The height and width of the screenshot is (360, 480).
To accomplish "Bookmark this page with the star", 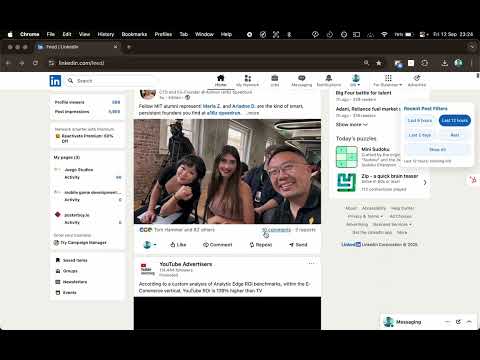I will coord(379,63).
